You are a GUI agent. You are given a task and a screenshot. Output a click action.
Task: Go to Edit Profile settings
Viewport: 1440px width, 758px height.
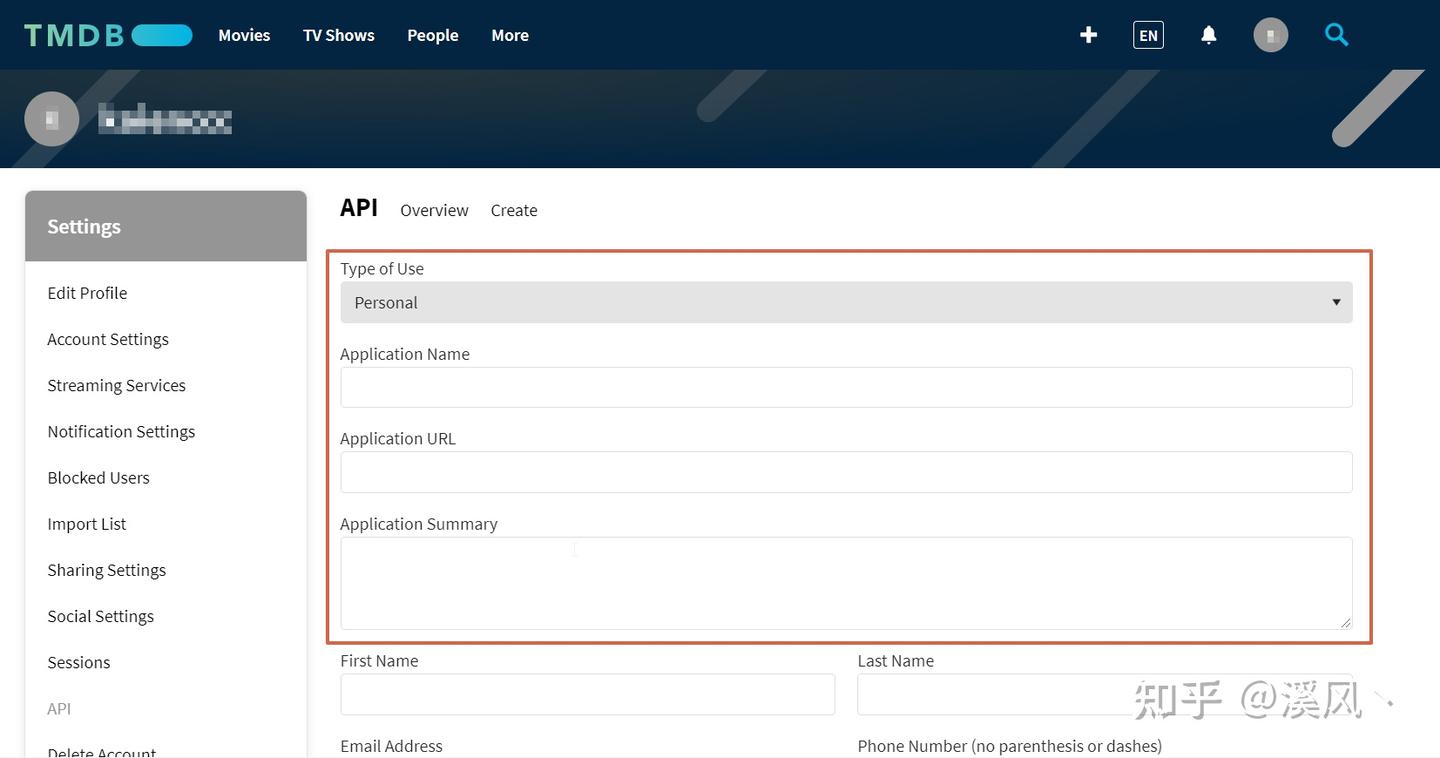(87, 293)
